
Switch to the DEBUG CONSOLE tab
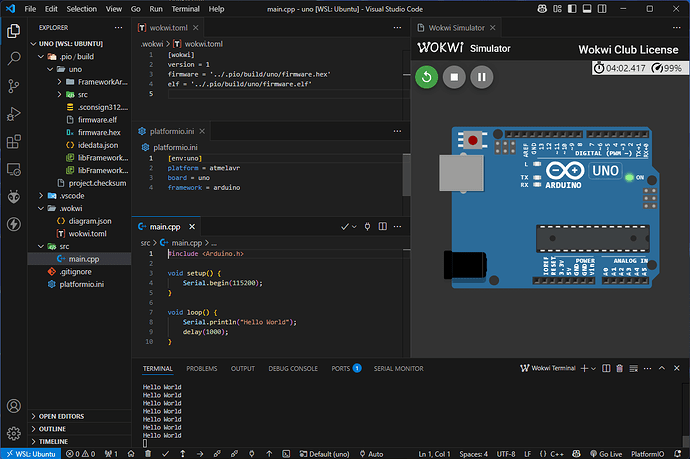pos(293,369)
